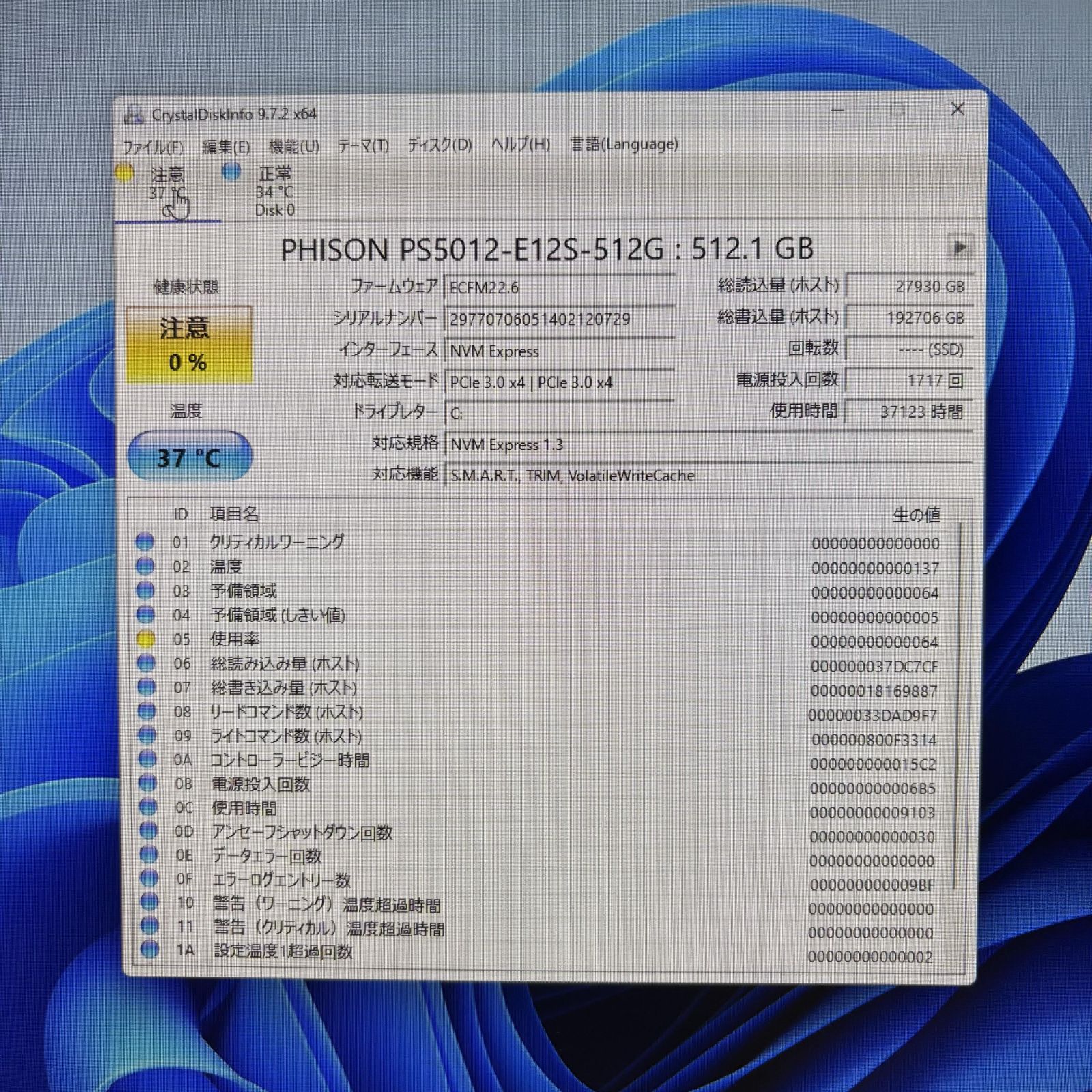1092x1092 pixels.
Task: Click the blue status dot for 設定温度1超過回数 row
Action: click(x=150, y=949)
